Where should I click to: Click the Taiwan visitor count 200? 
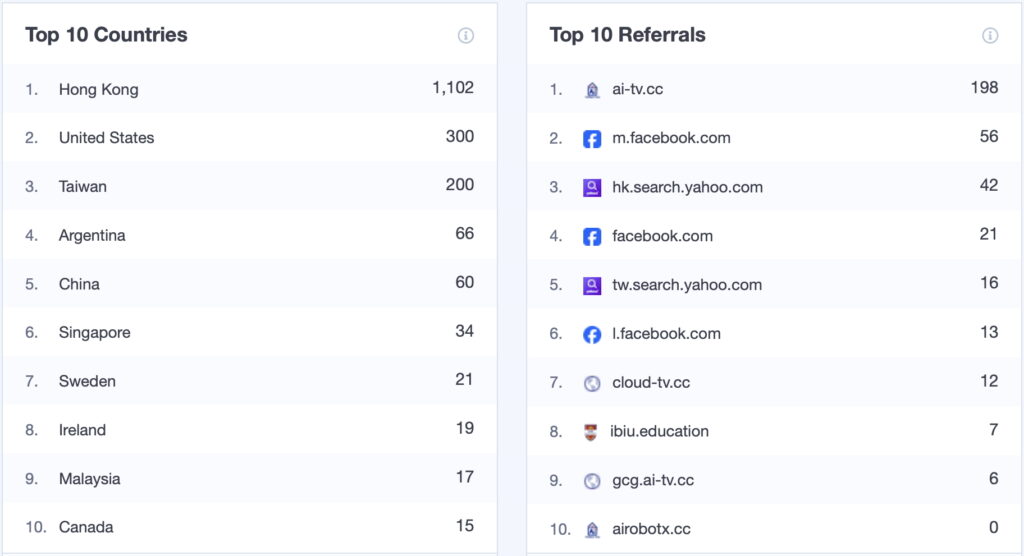click(459, 185)
